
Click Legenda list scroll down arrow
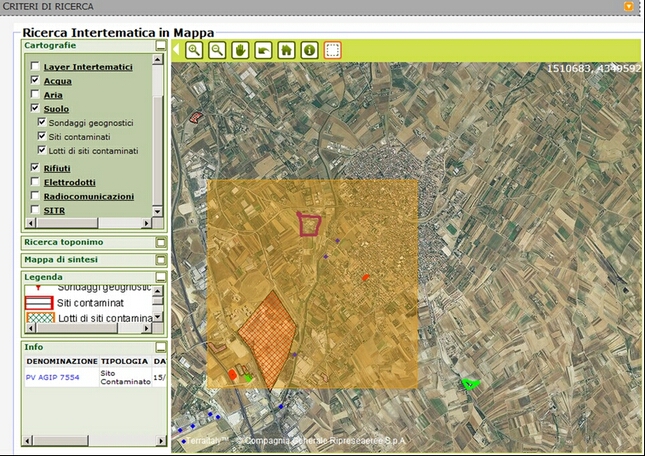(x=158, y=317)
